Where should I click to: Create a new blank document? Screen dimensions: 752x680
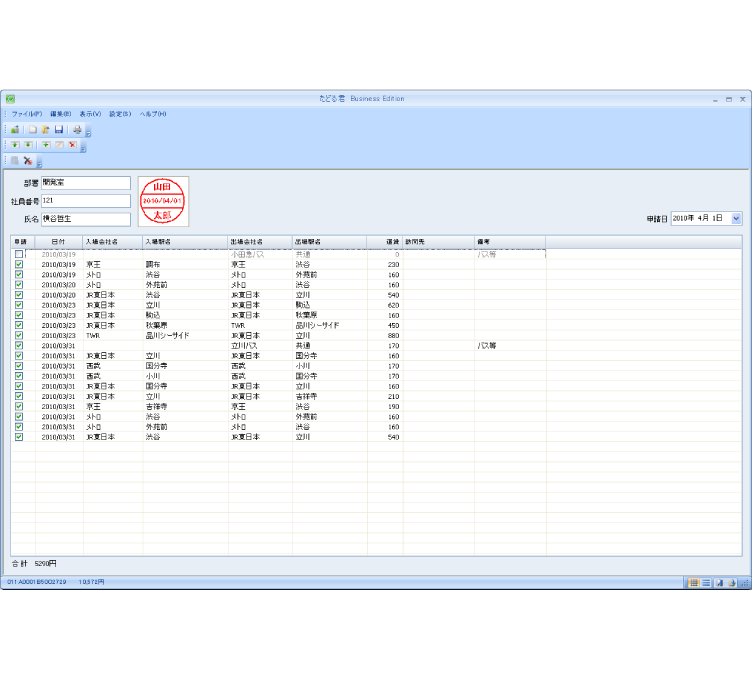pos(33,129)
